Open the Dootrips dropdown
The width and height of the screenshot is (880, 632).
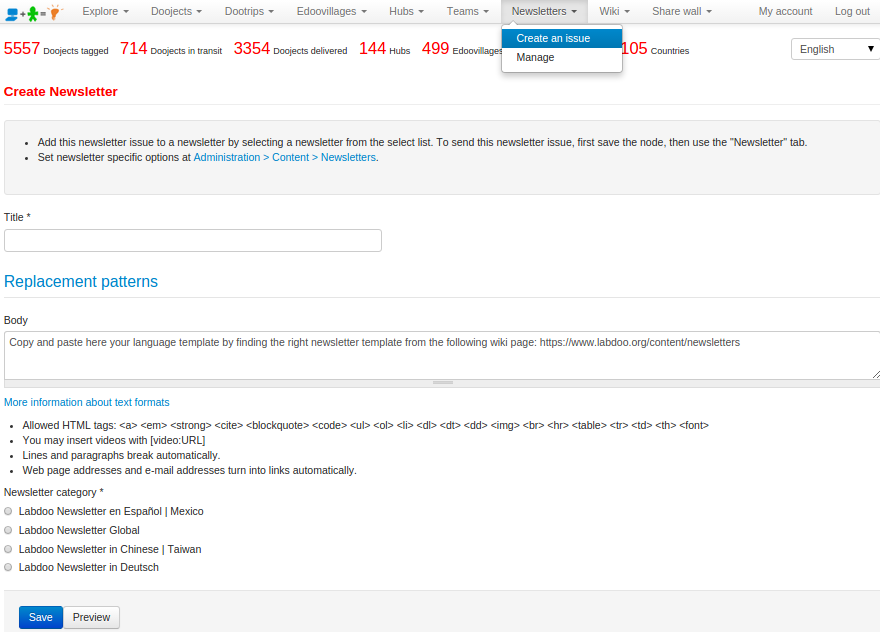click(249, 11)
